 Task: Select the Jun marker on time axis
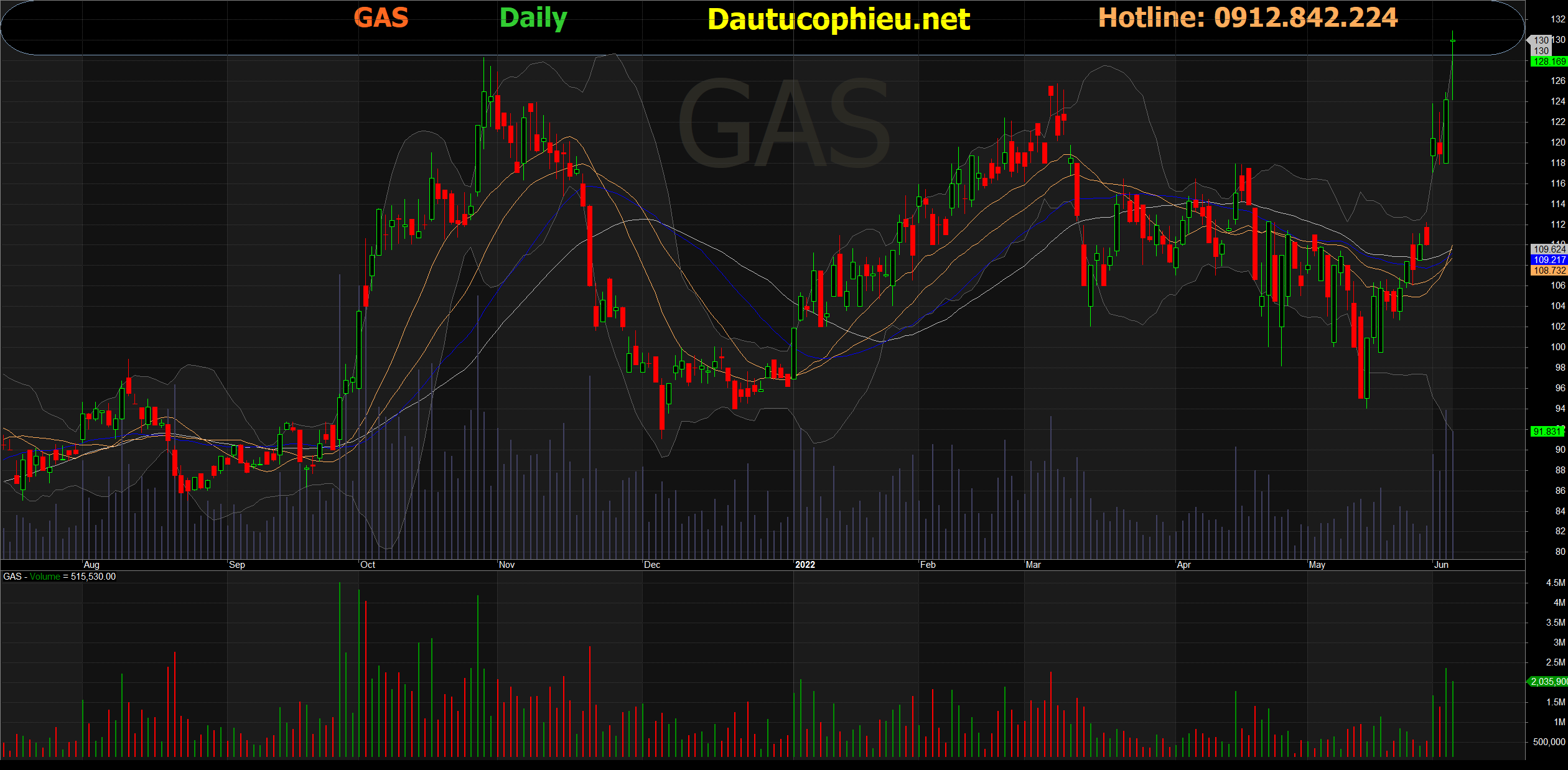[x=1441, y=565]
